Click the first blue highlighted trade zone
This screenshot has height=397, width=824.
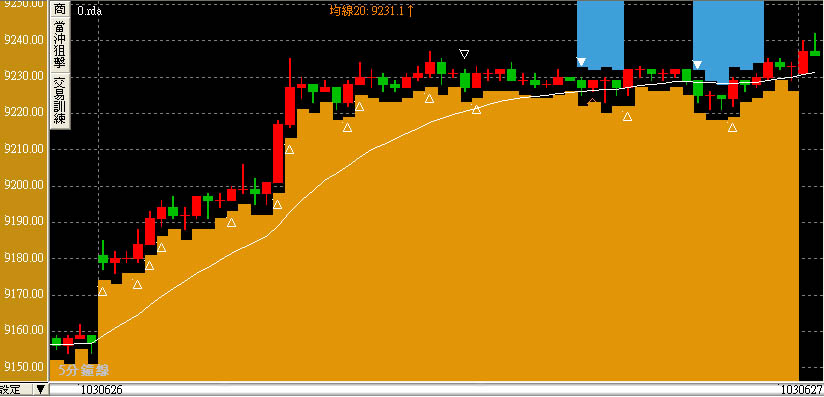point(600,34)
